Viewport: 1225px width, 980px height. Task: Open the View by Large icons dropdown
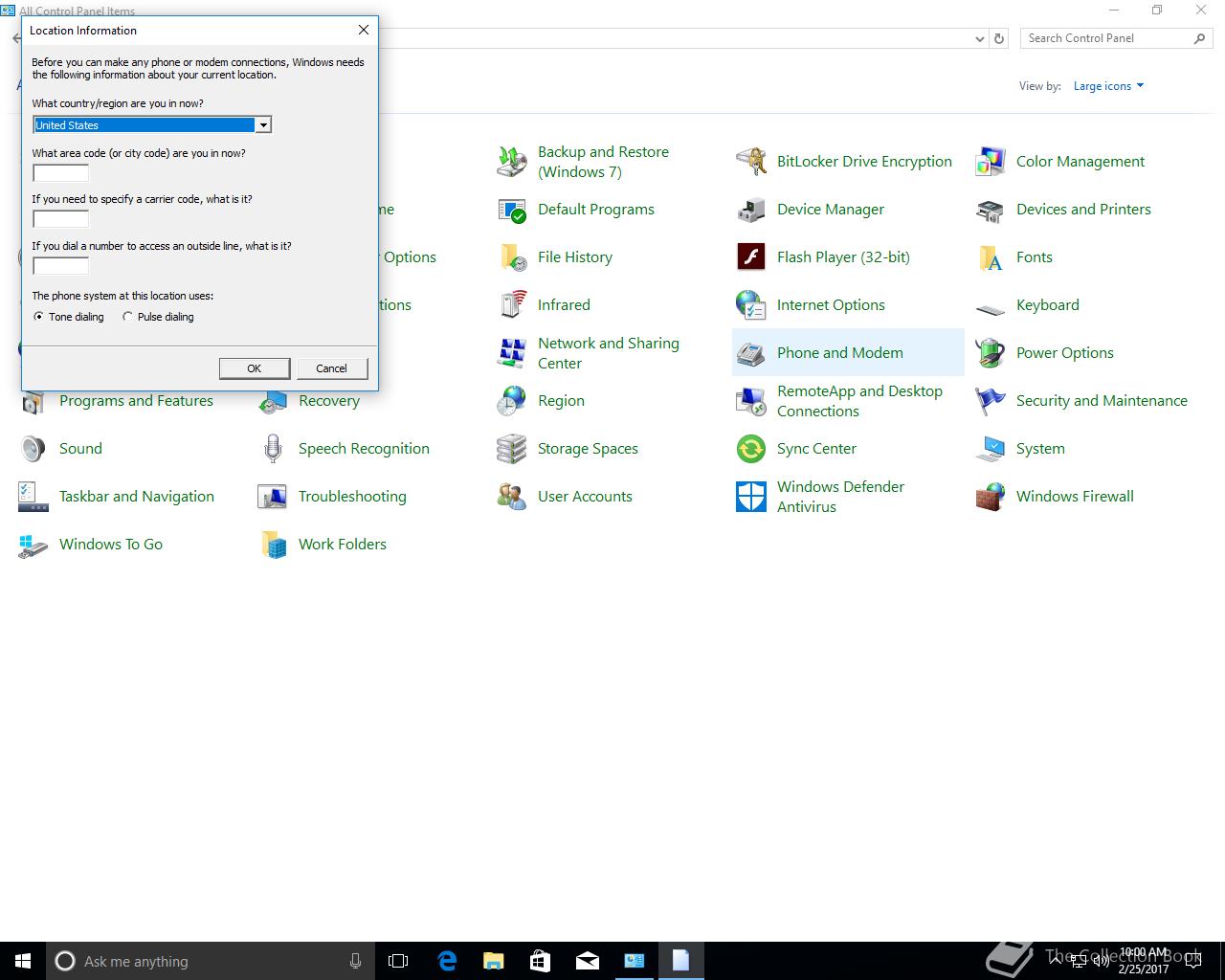1108,86
